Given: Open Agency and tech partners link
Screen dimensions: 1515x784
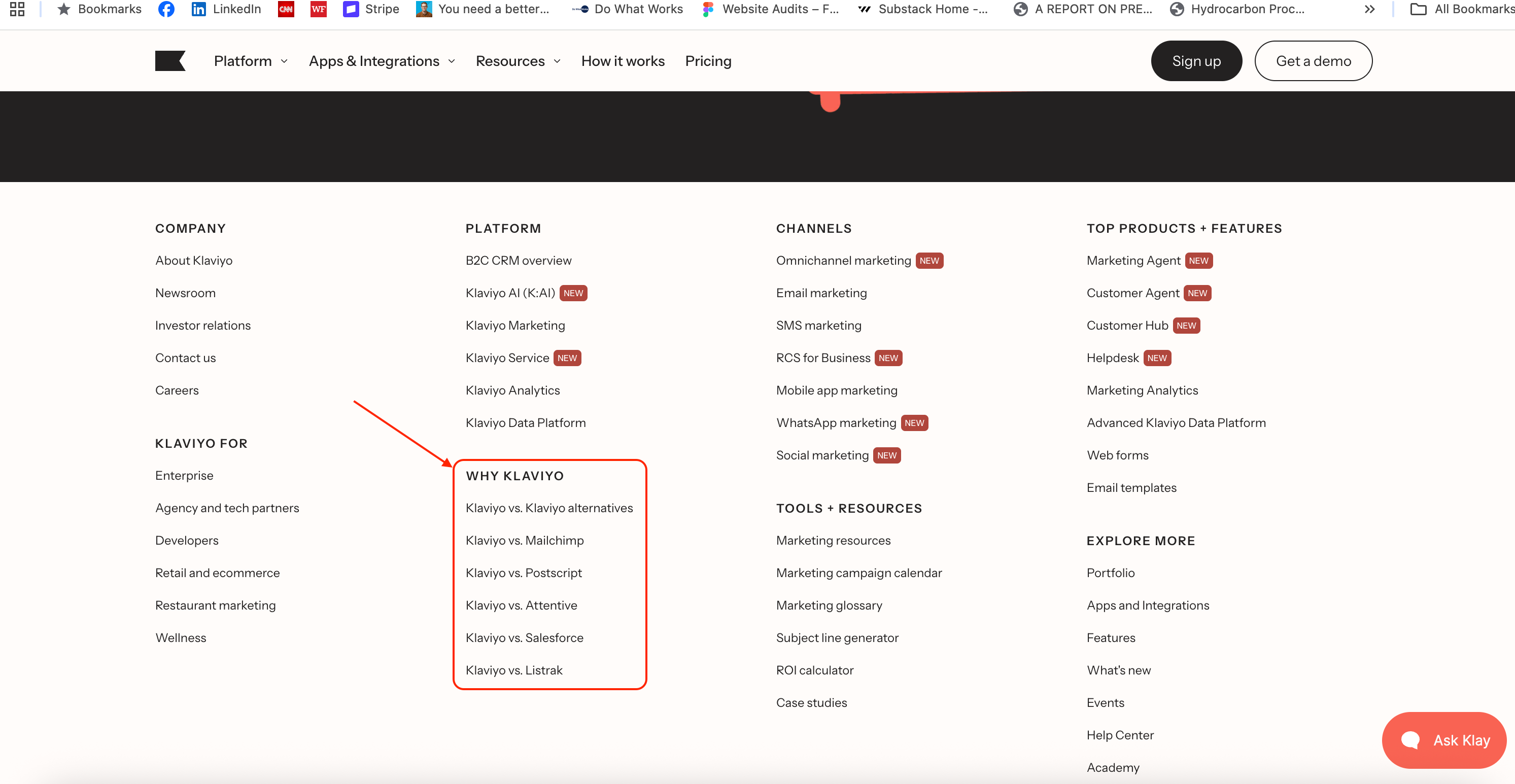Looking at the screenshot, I should [x=227, y=508].
